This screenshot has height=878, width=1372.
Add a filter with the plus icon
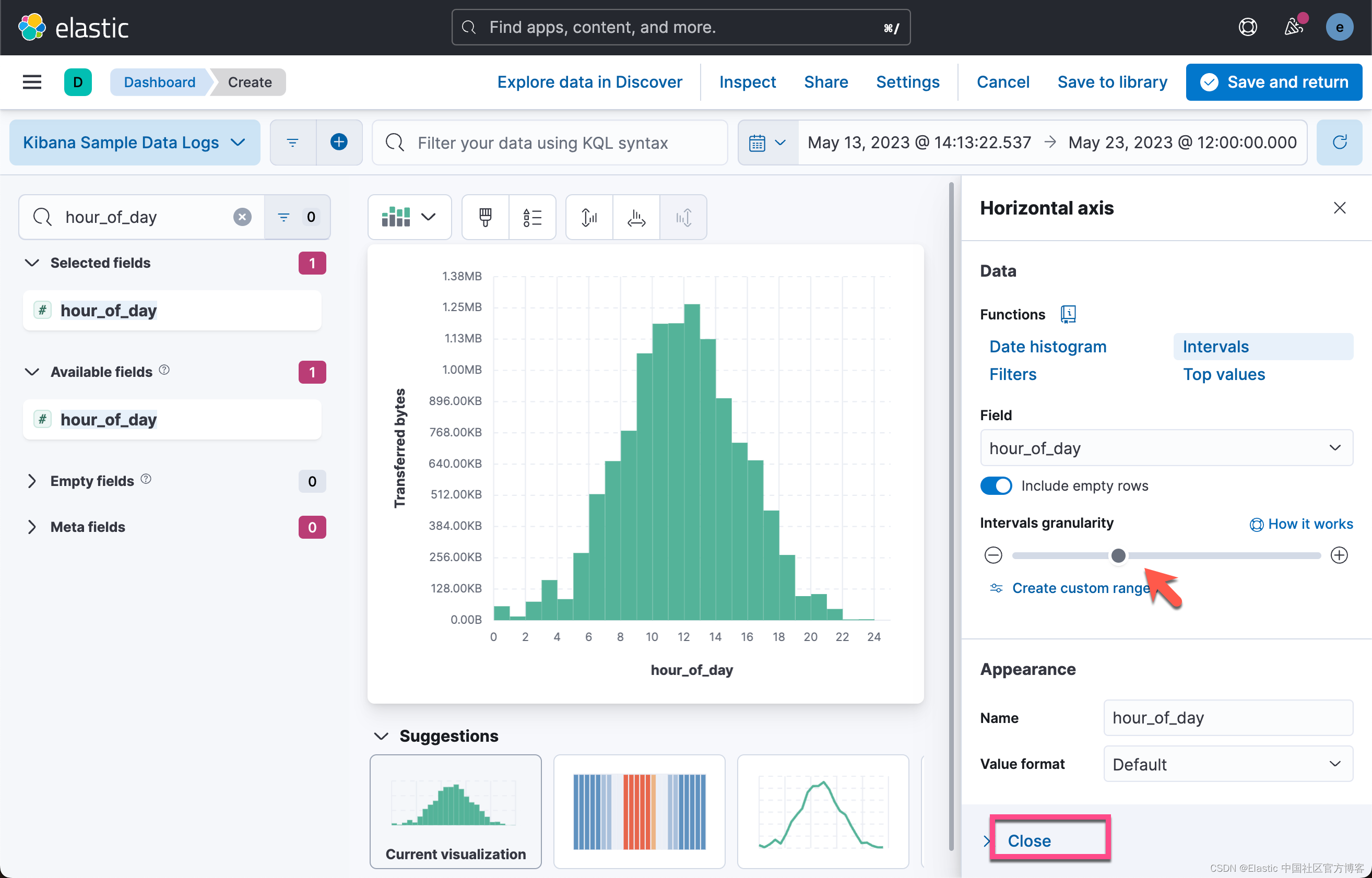[x=339, y=142]
